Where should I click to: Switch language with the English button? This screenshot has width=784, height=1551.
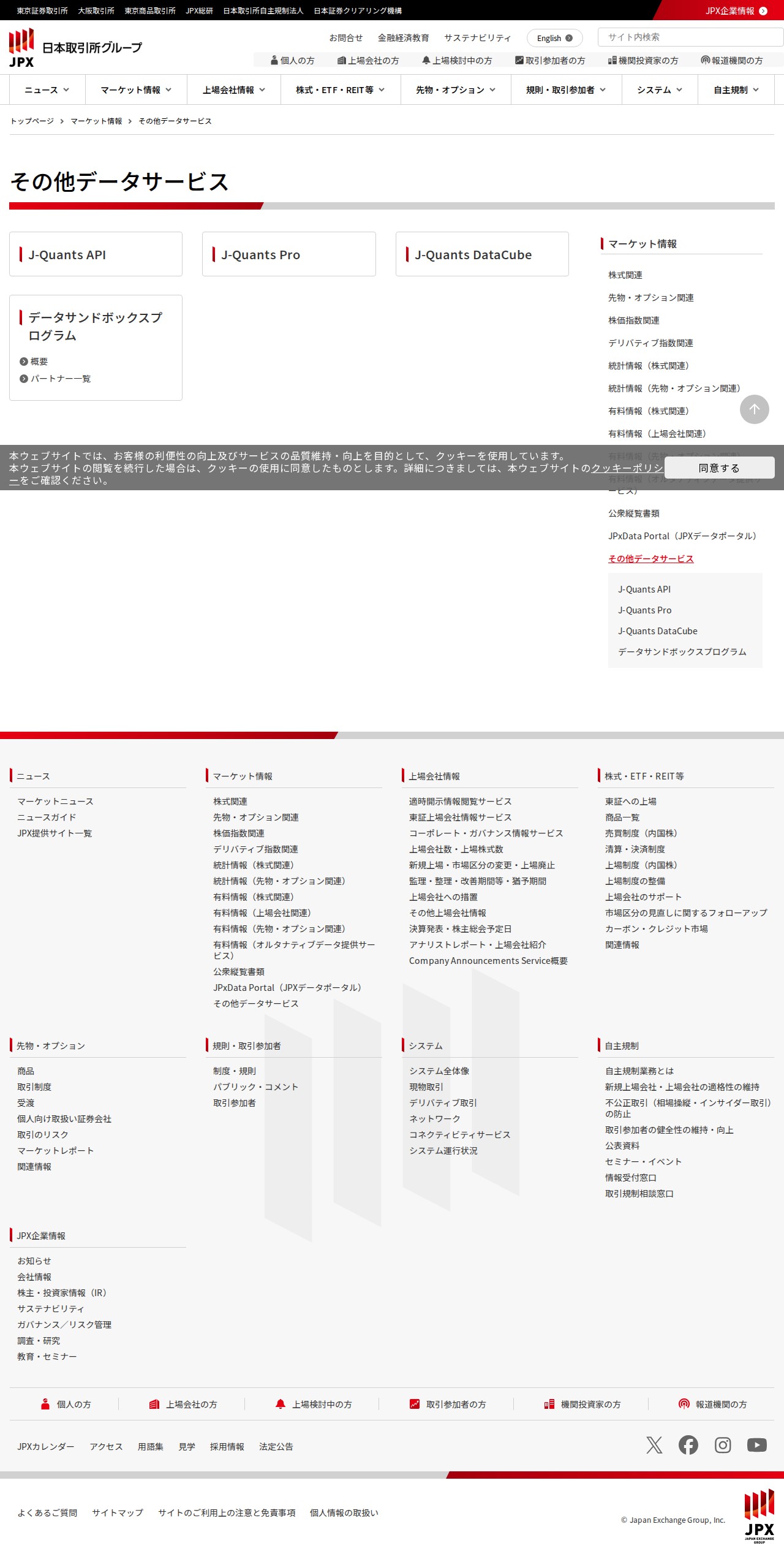(x=554, y=38)
